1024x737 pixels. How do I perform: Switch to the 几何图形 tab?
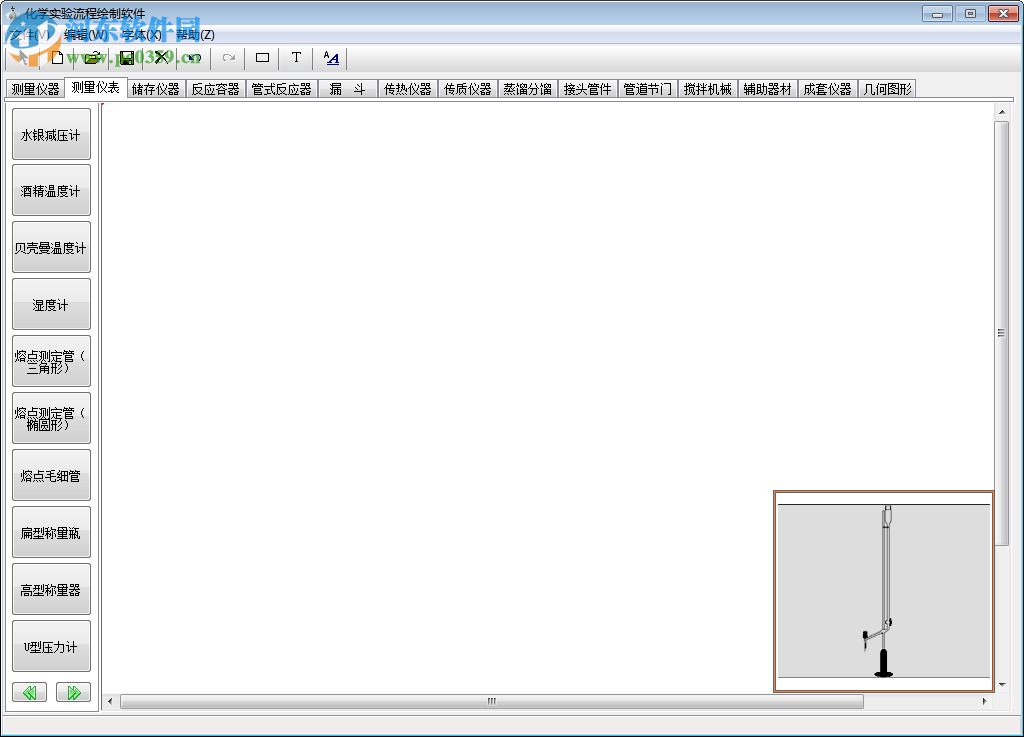[888, 89]
